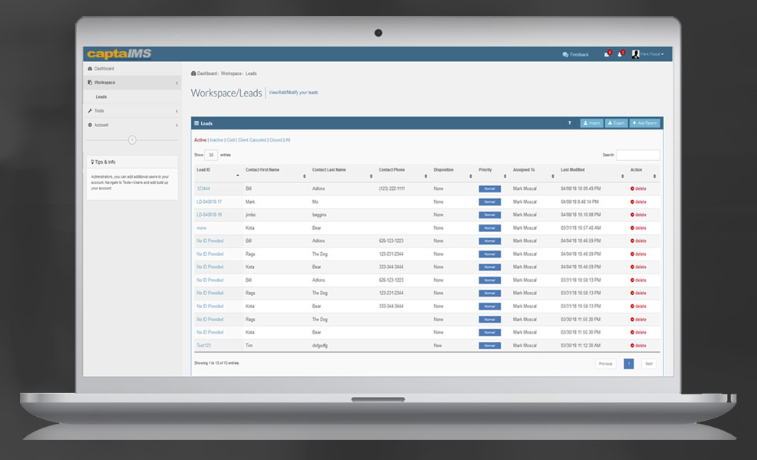Delete the Test123 lead row

tap(638, 346)
